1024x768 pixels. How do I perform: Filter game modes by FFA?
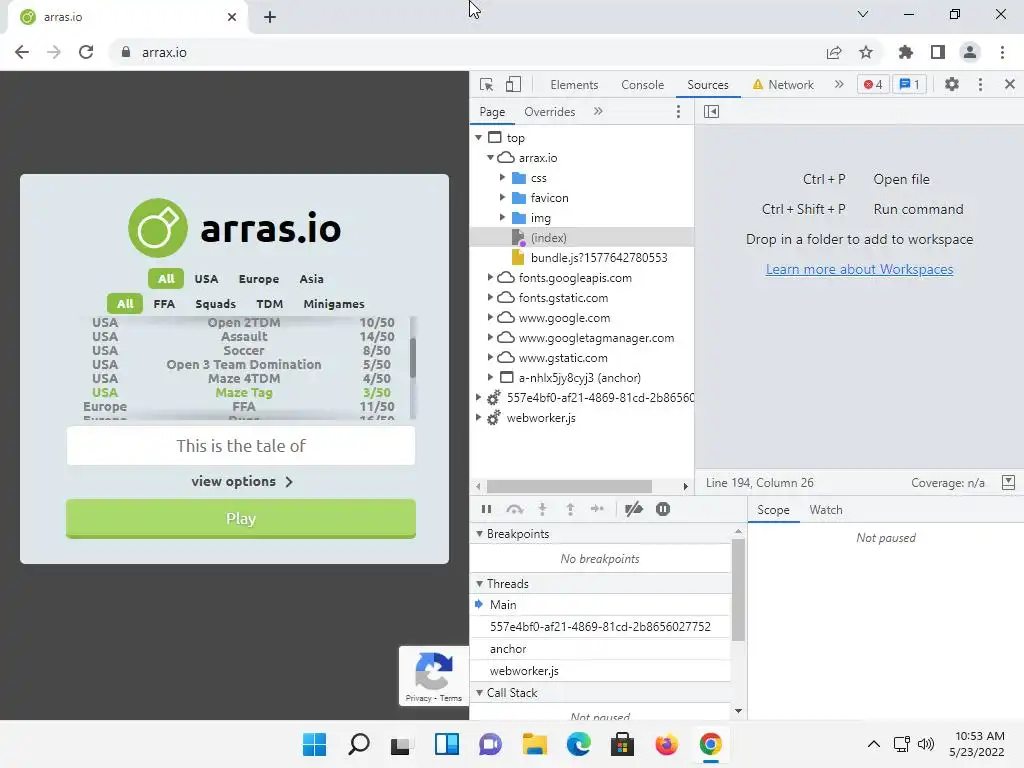click(x=164, y=304)
